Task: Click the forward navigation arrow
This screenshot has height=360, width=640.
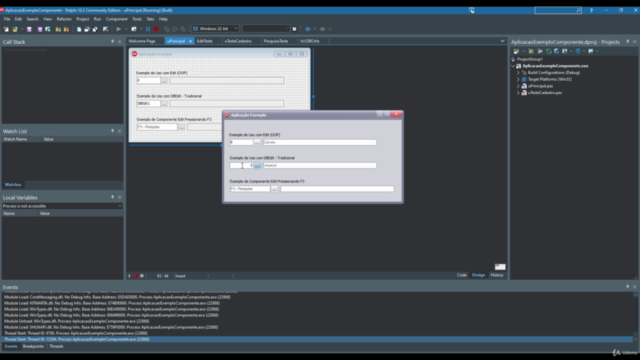Action: pyautogui.click(x=322, y=29)
